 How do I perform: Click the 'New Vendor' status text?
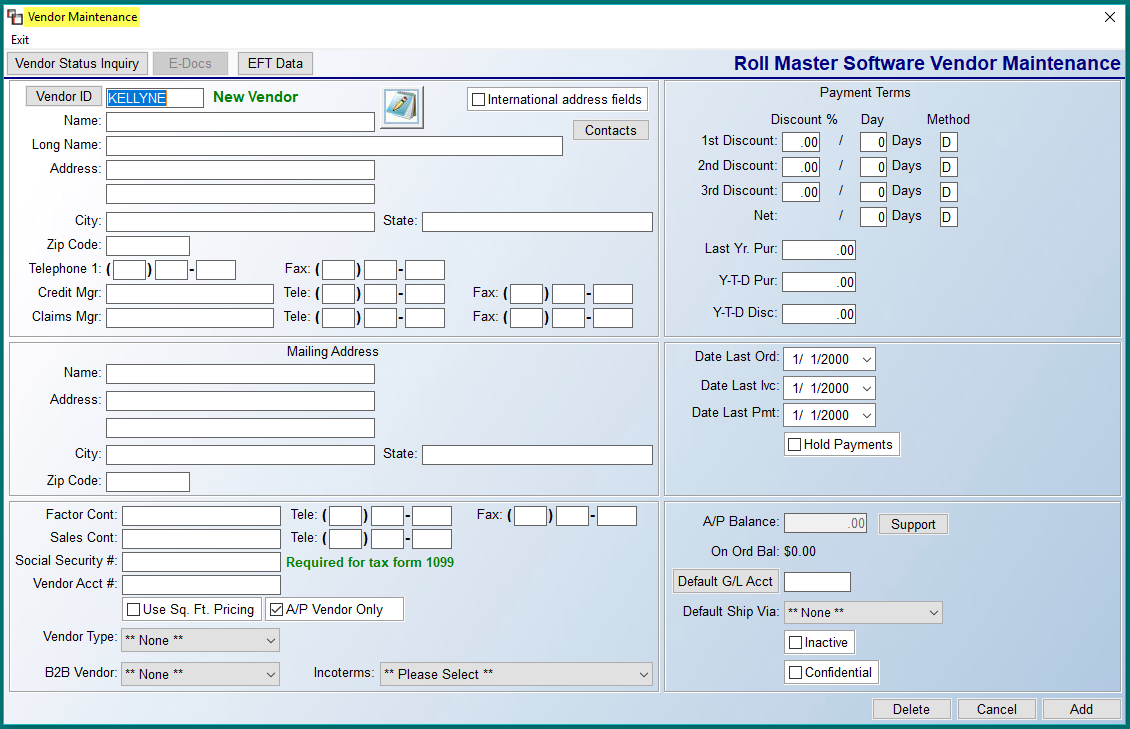(x=255, y=97)
